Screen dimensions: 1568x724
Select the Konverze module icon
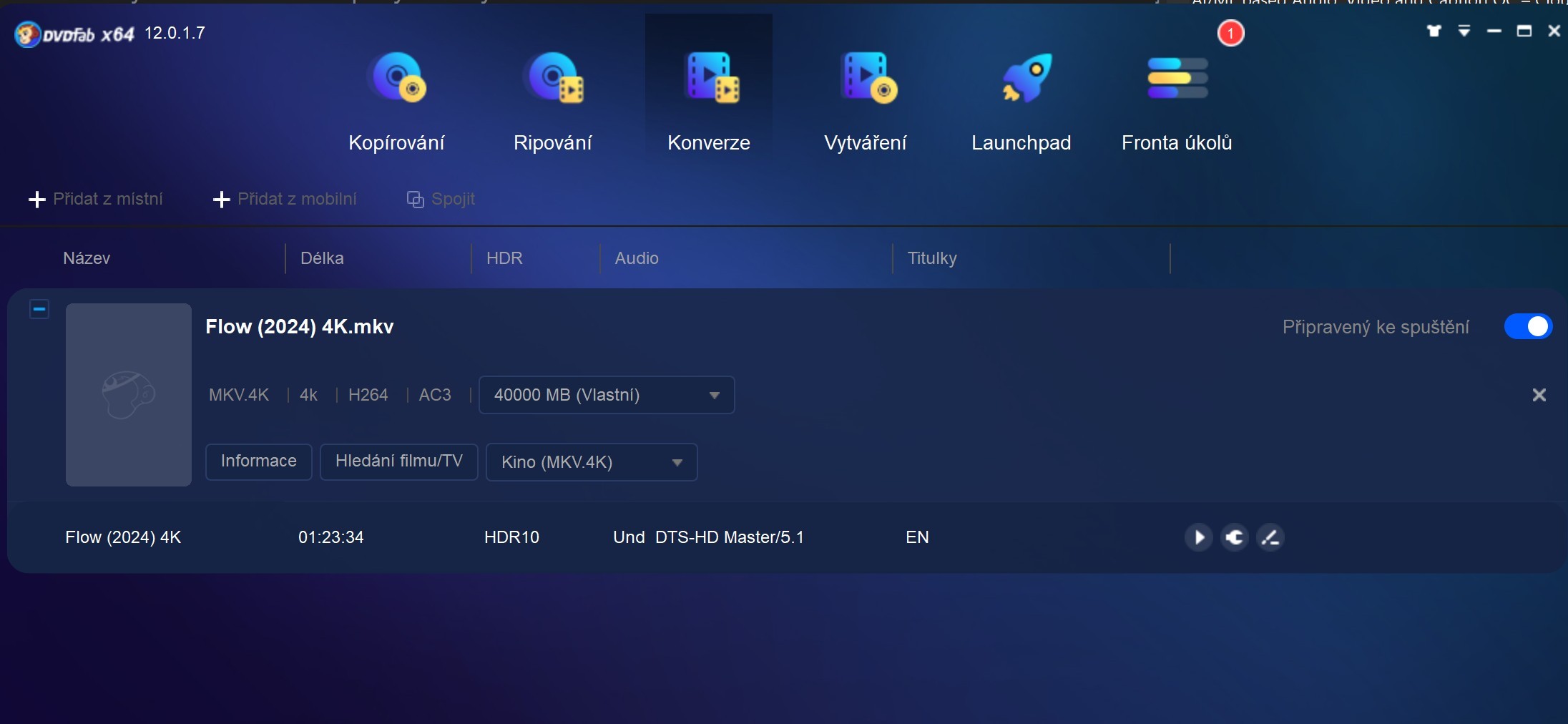point(708,79)
